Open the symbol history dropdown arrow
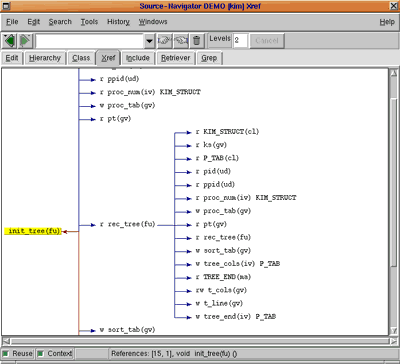400x364 pixels. pyautogui.click(x=149, y=41)
